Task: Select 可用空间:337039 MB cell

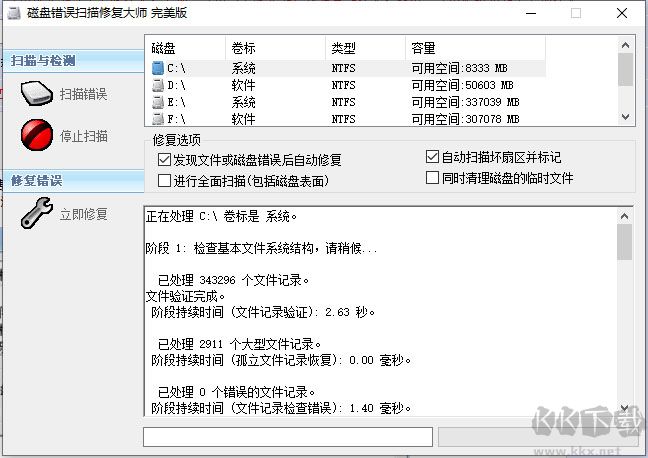Action: pyautogui.click(x=465, y=102)
